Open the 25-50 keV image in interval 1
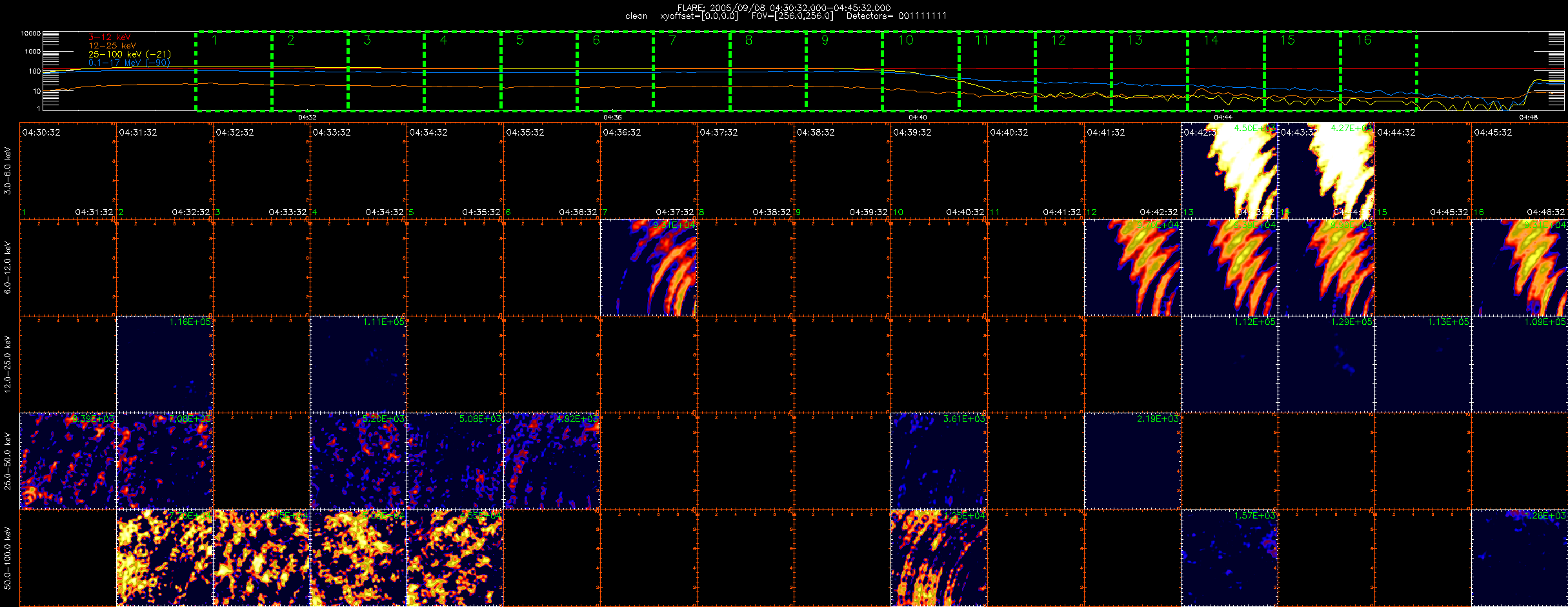 pos(68,461)
